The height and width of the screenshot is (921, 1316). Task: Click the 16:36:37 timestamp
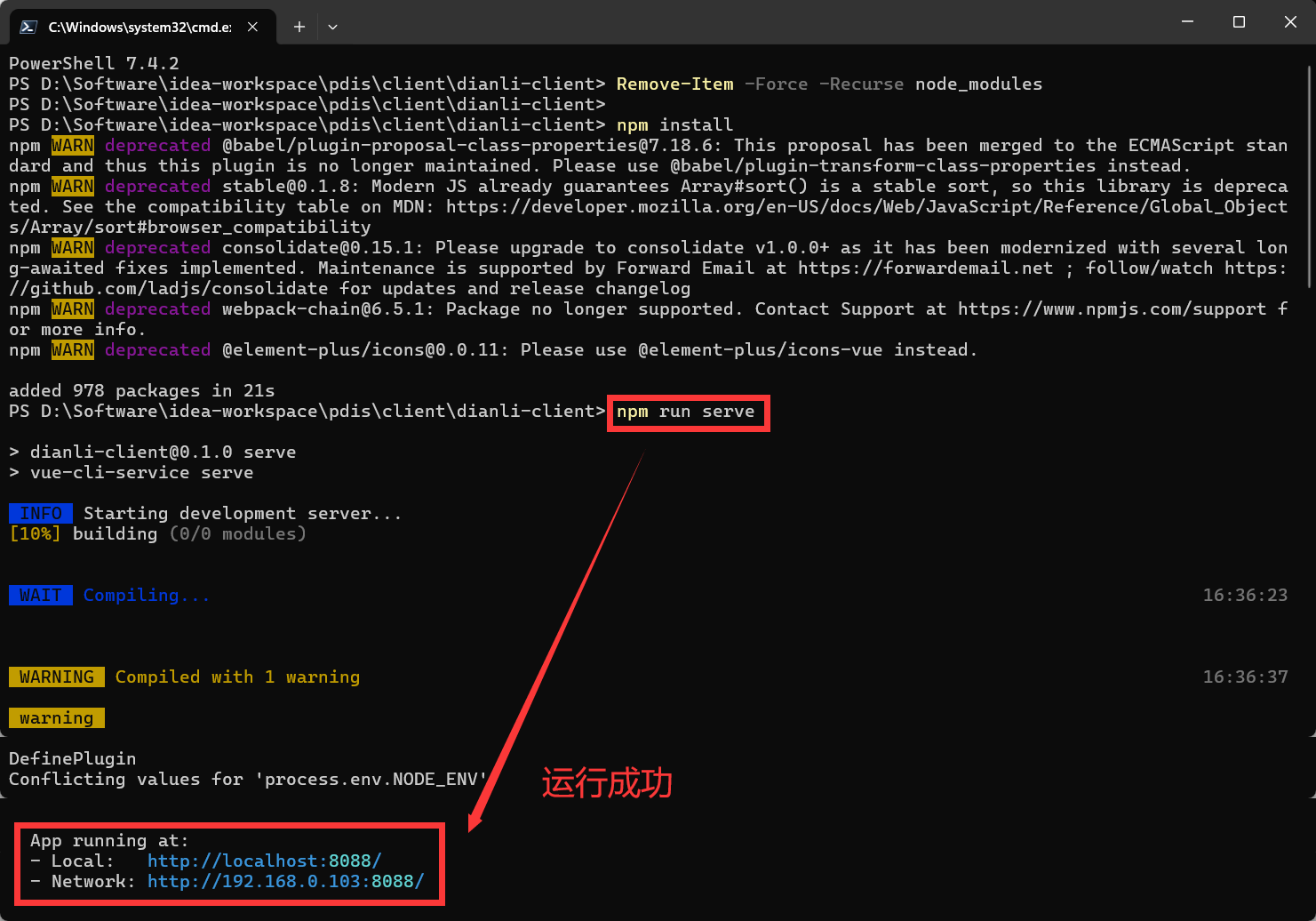click(x=1245, y=677)
